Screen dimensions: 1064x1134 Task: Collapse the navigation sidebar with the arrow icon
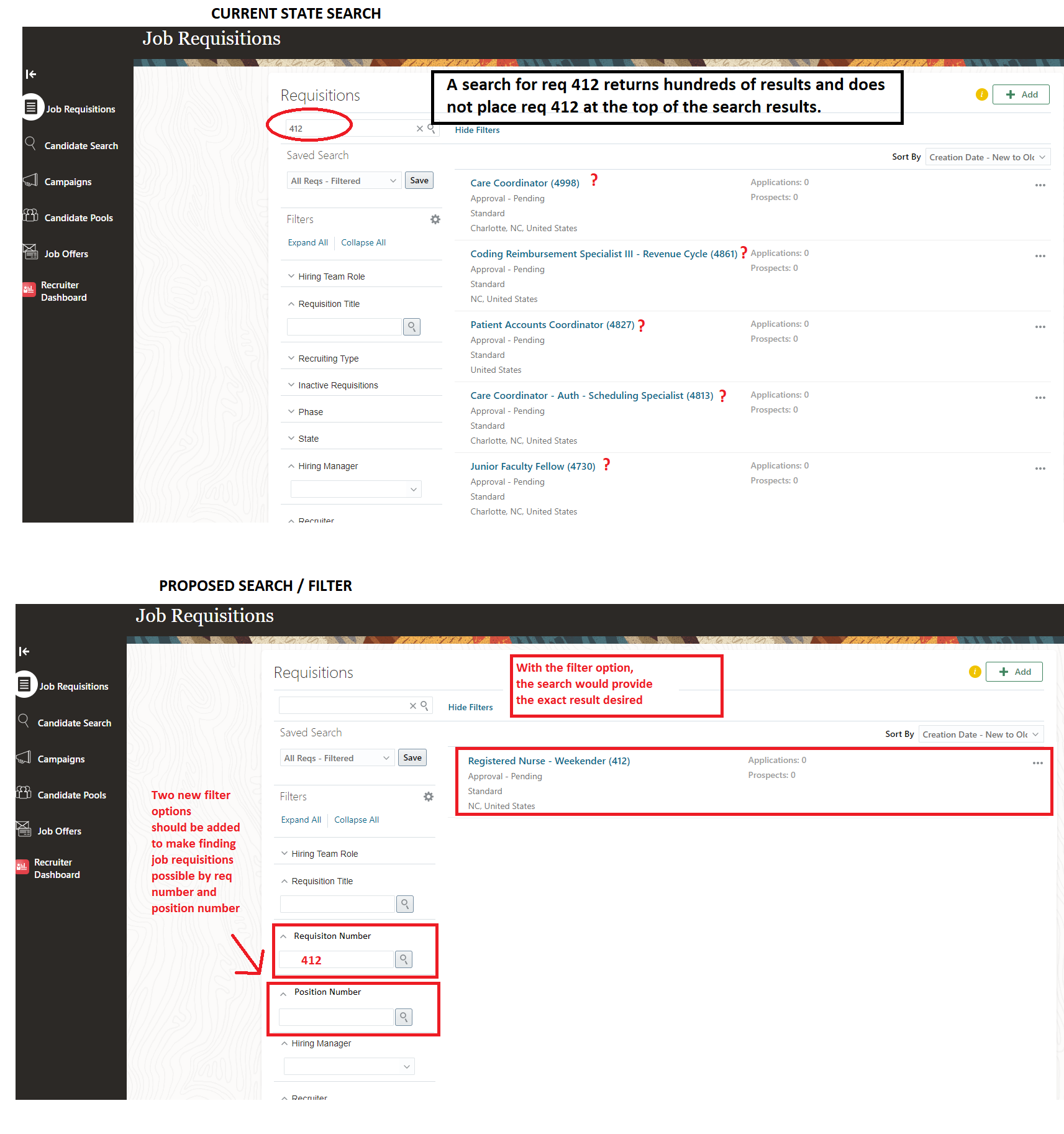coord(30,74)
